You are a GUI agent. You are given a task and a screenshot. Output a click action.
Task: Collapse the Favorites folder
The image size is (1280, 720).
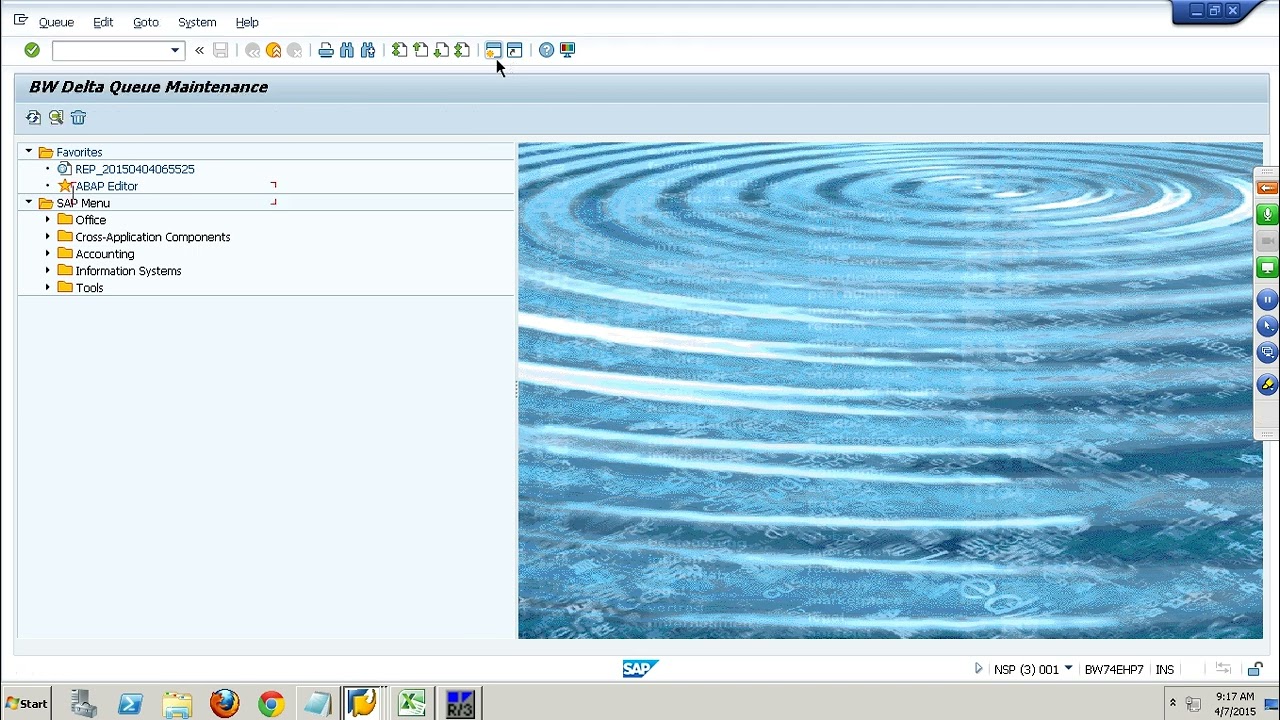(x=29, y=152)
